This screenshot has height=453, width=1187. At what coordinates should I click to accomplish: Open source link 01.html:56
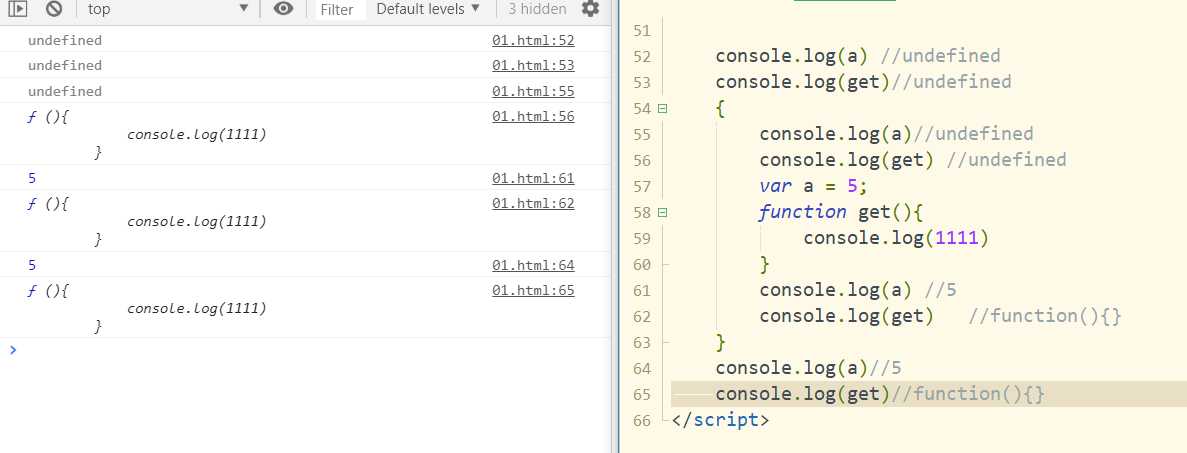point(533,117)
